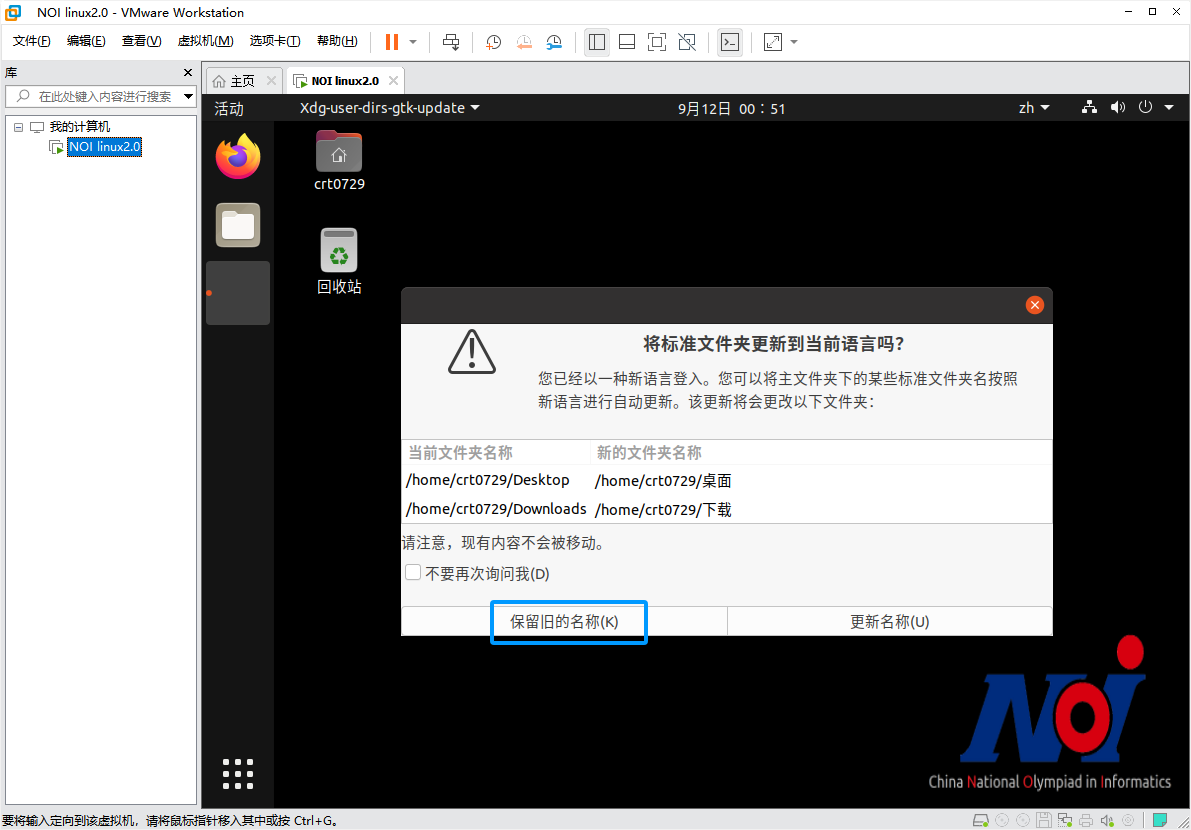The width and height of the screenshot is (1191, 830).
Task: Select the /home/crt0729/Downloads cell
Action: click(496, 509)
